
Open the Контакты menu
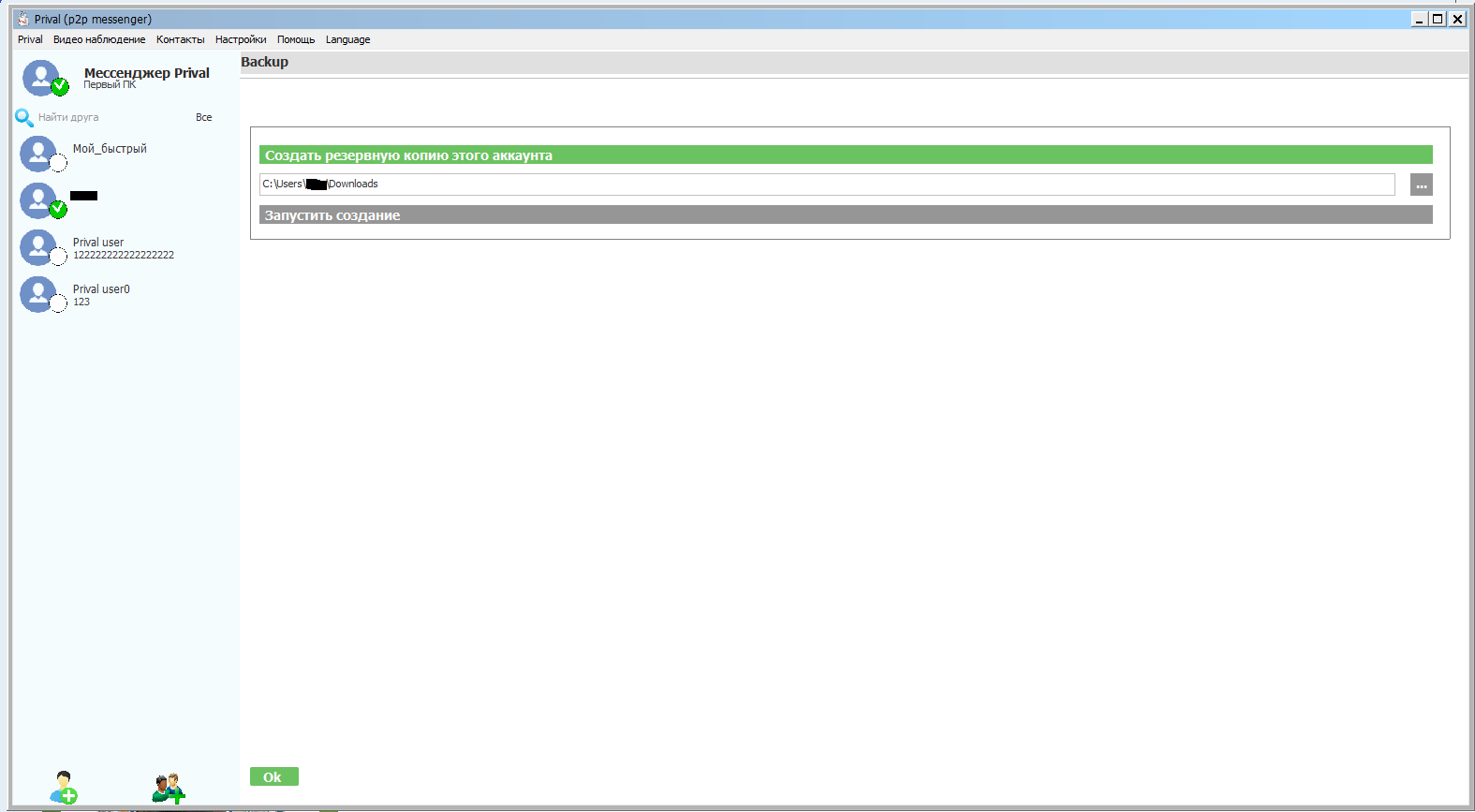[x=180, y=39]
